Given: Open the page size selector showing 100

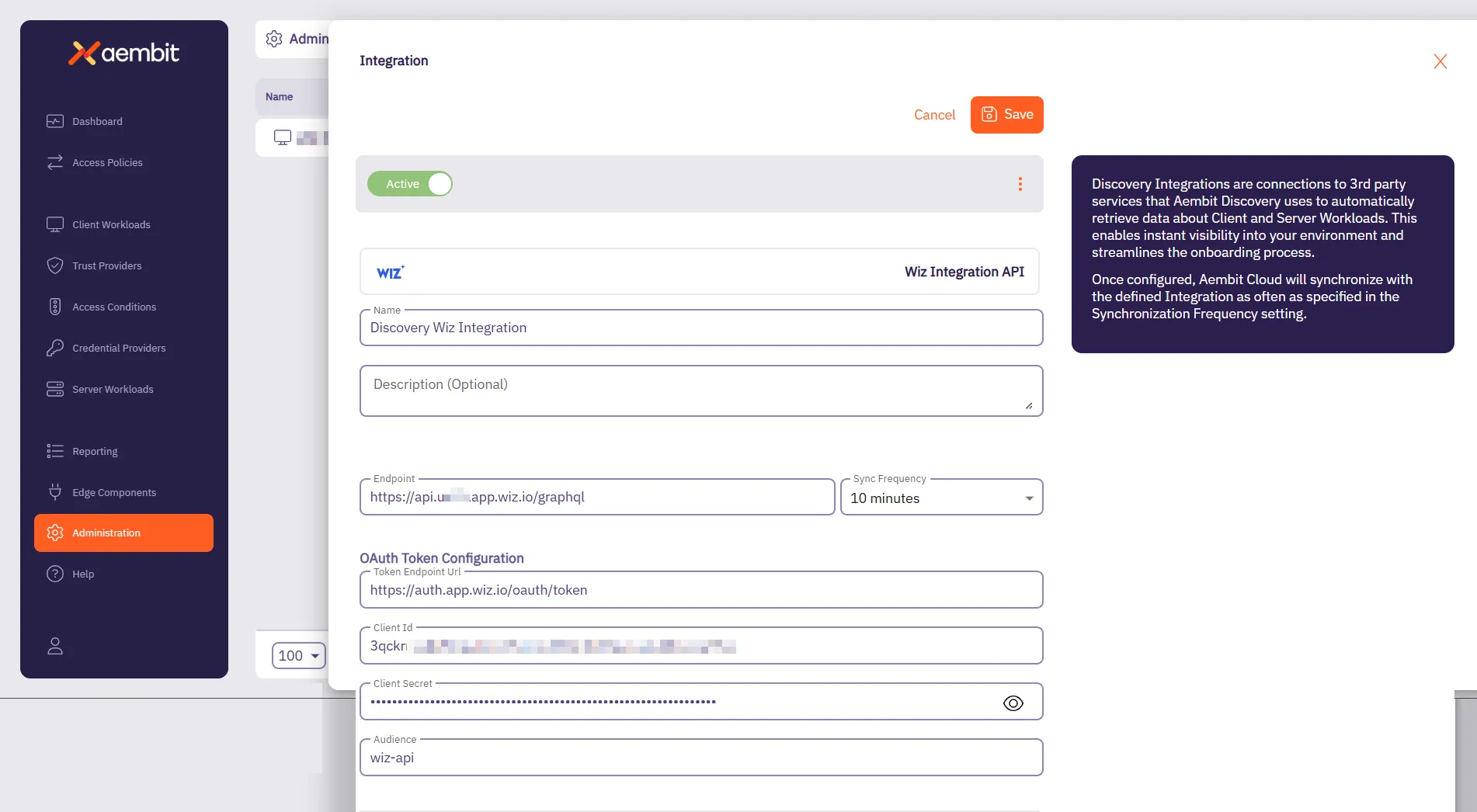Looking at the screenshot, I should (x=297, y=655).
